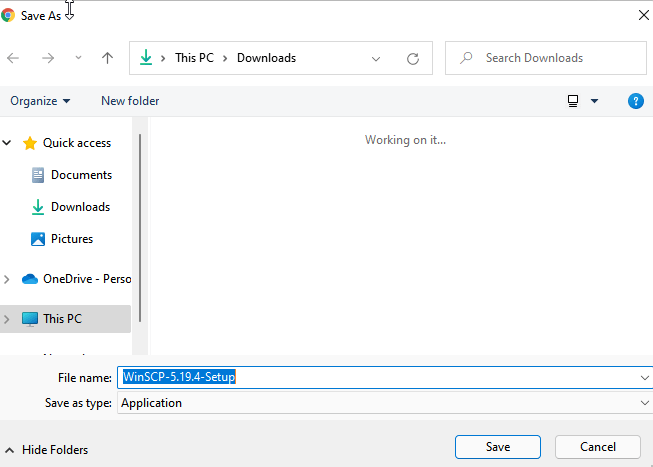The image size is (653, 467).
Task: Expand the address bar history dropdown
Action: [x=376, y=58]
